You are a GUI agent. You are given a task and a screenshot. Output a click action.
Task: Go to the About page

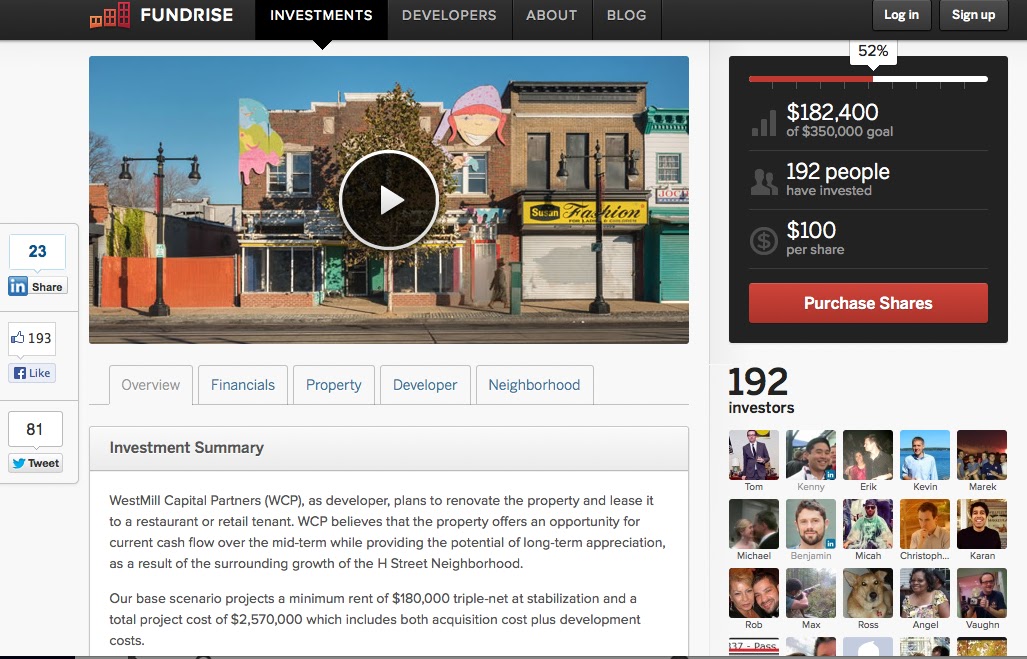[551, 15]
